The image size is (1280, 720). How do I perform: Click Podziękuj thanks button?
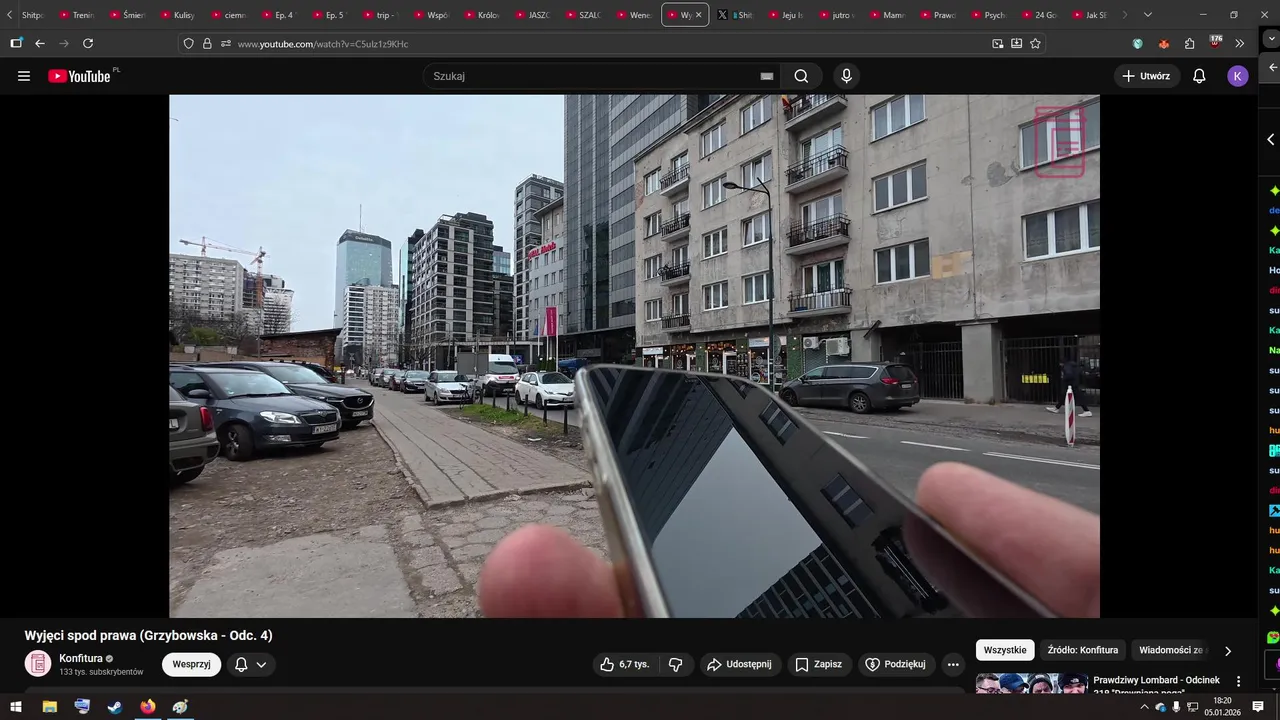click(896, 664)
